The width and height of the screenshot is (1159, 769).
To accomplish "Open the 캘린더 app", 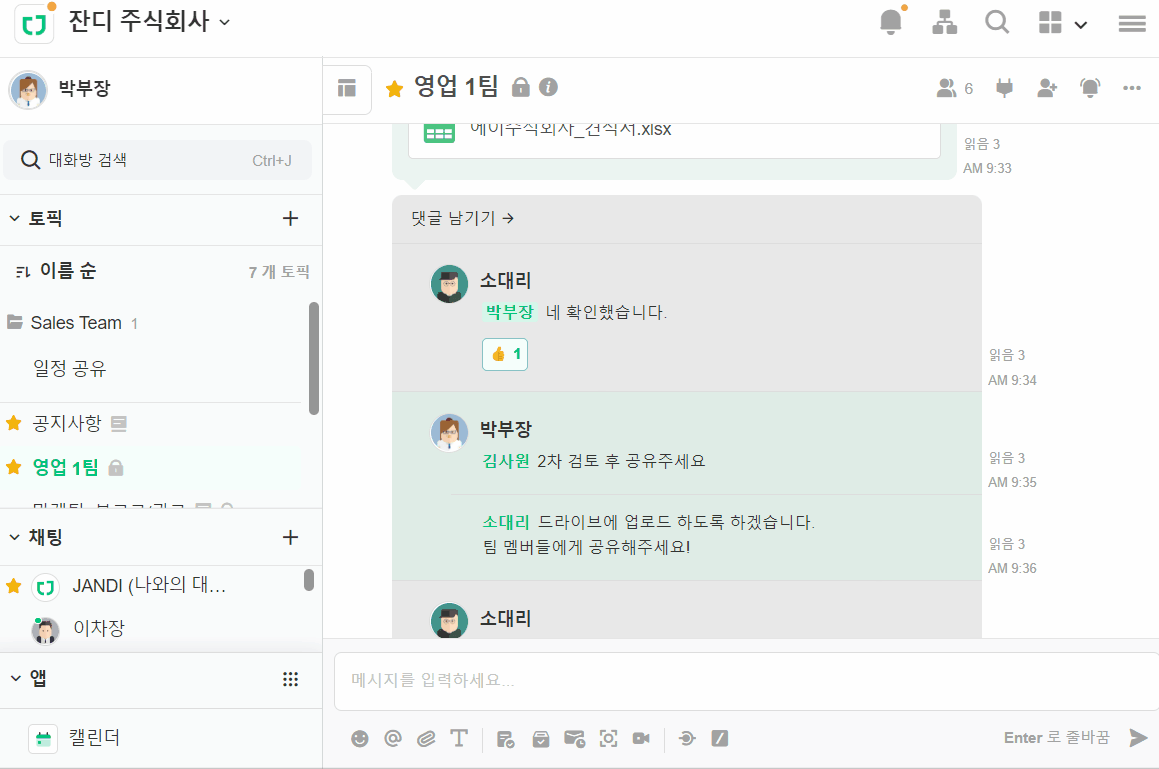I will point(94,738).
